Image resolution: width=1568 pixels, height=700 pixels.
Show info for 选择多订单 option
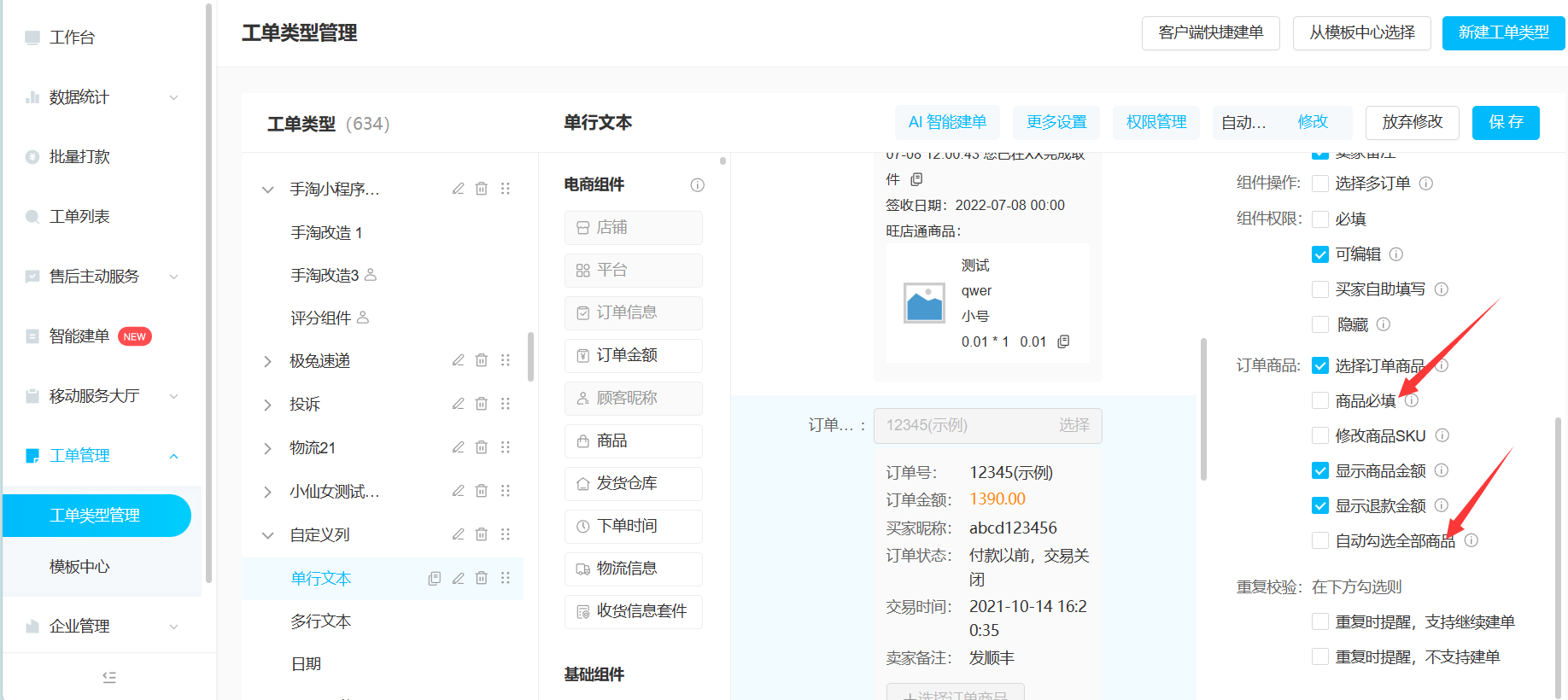pos(1426,184)
